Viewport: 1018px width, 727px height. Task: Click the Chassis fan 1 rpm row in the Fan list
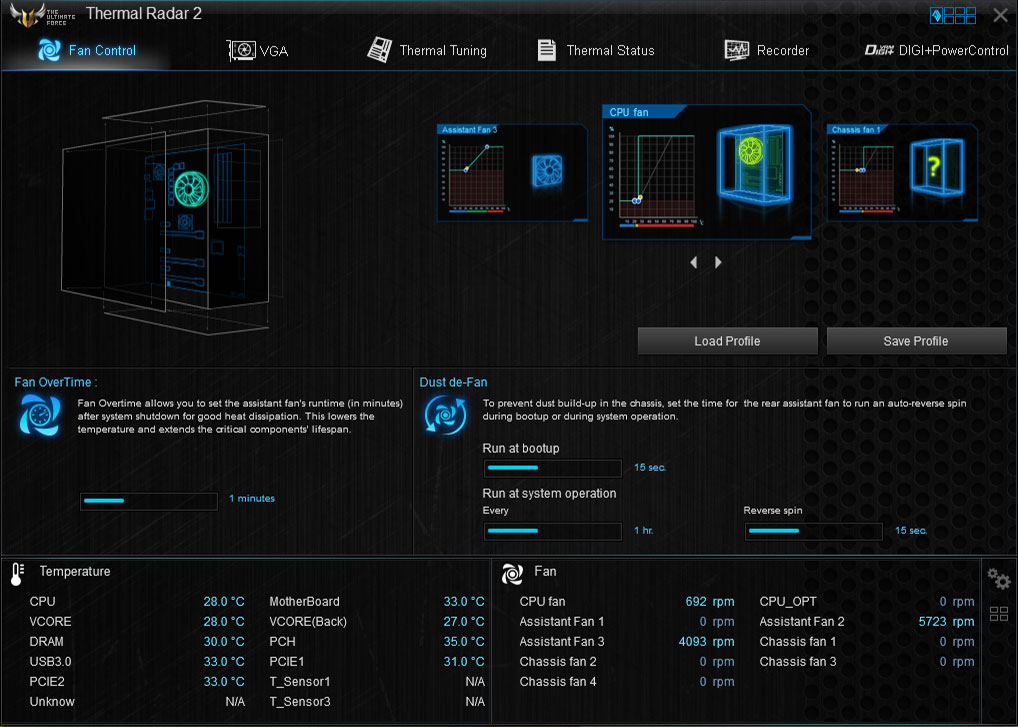pos(867,642)
